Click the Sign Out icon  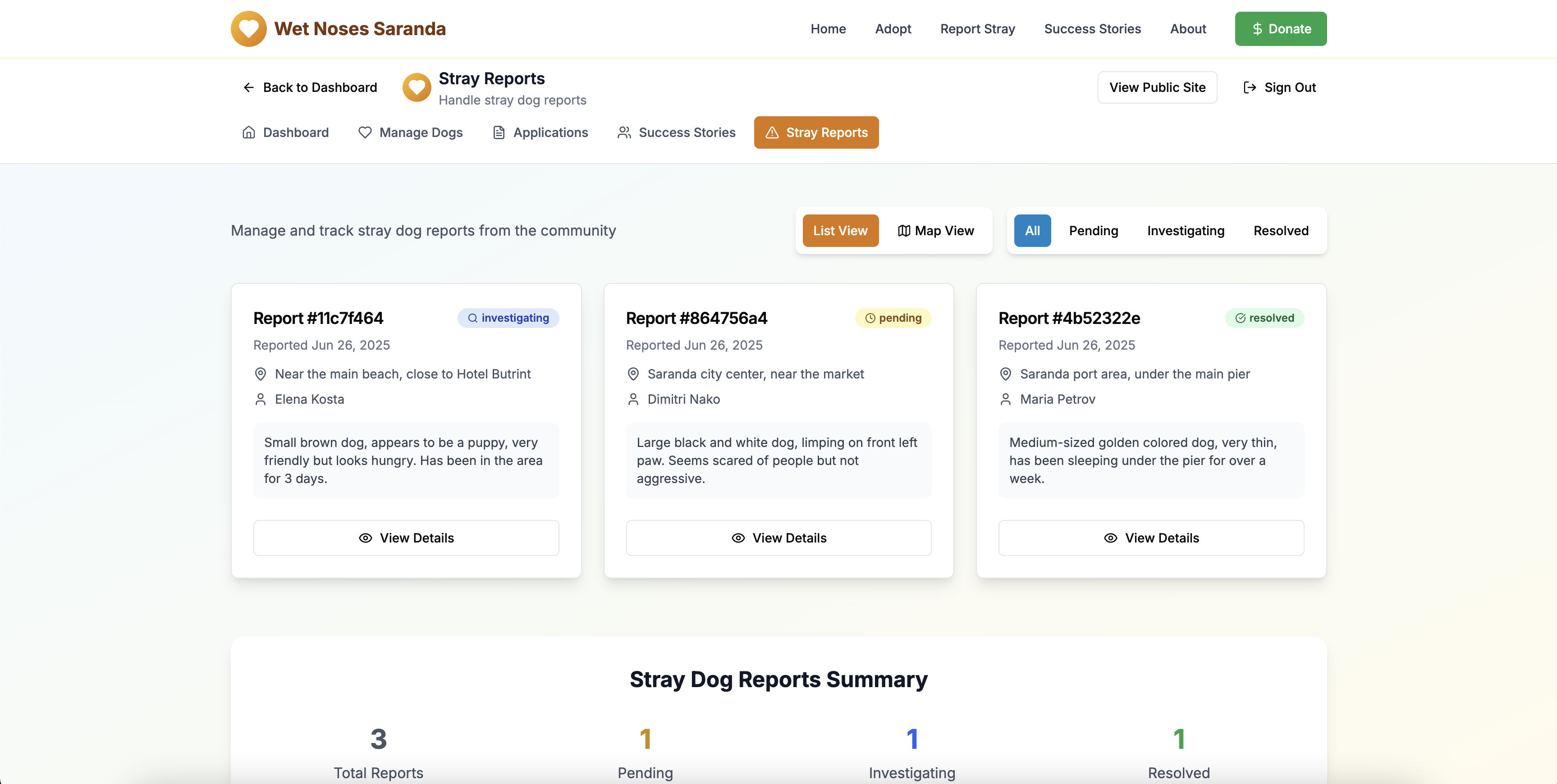[1250, 87]
